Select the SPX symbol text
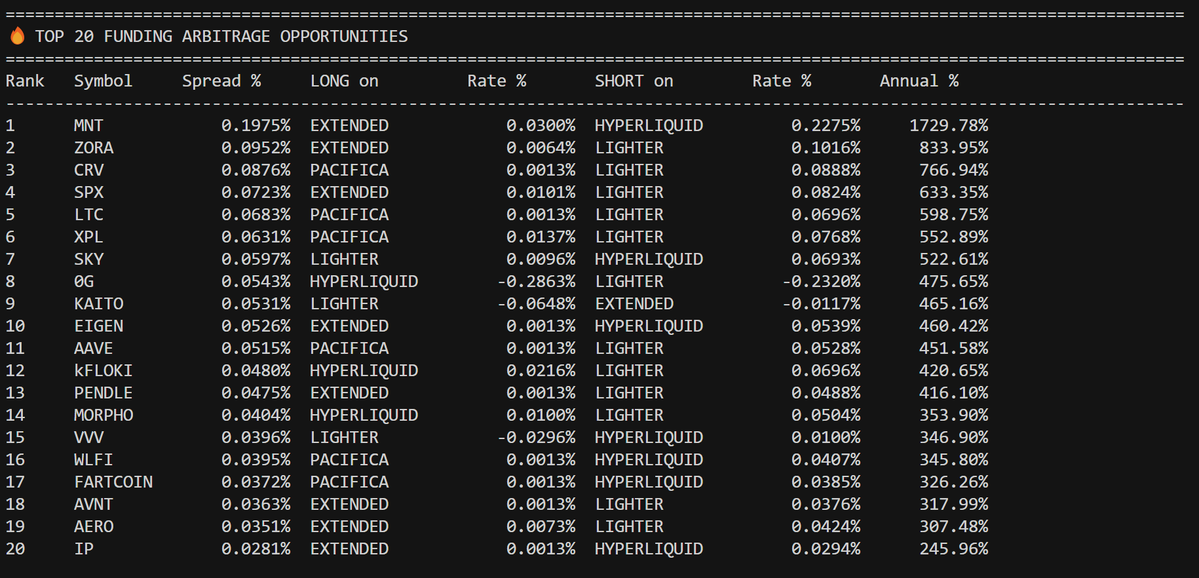 pyautogui.click(x=89, y=192)
